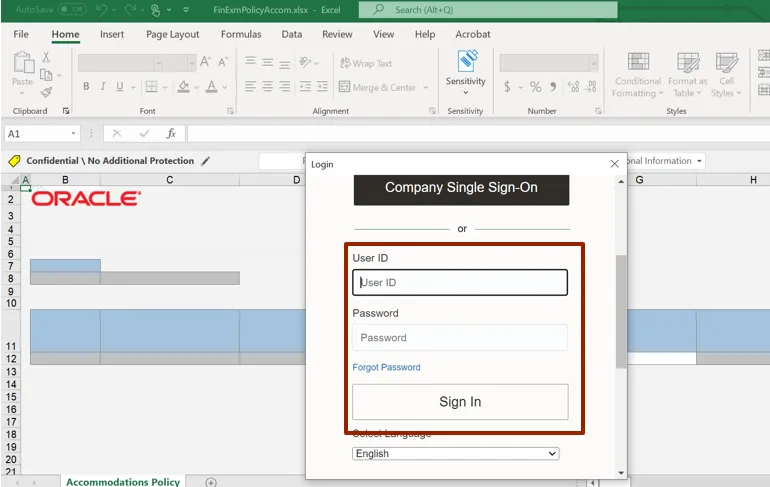770x487 pixels.
Task: Click the Forgot Password link
Action: point(386,367)
